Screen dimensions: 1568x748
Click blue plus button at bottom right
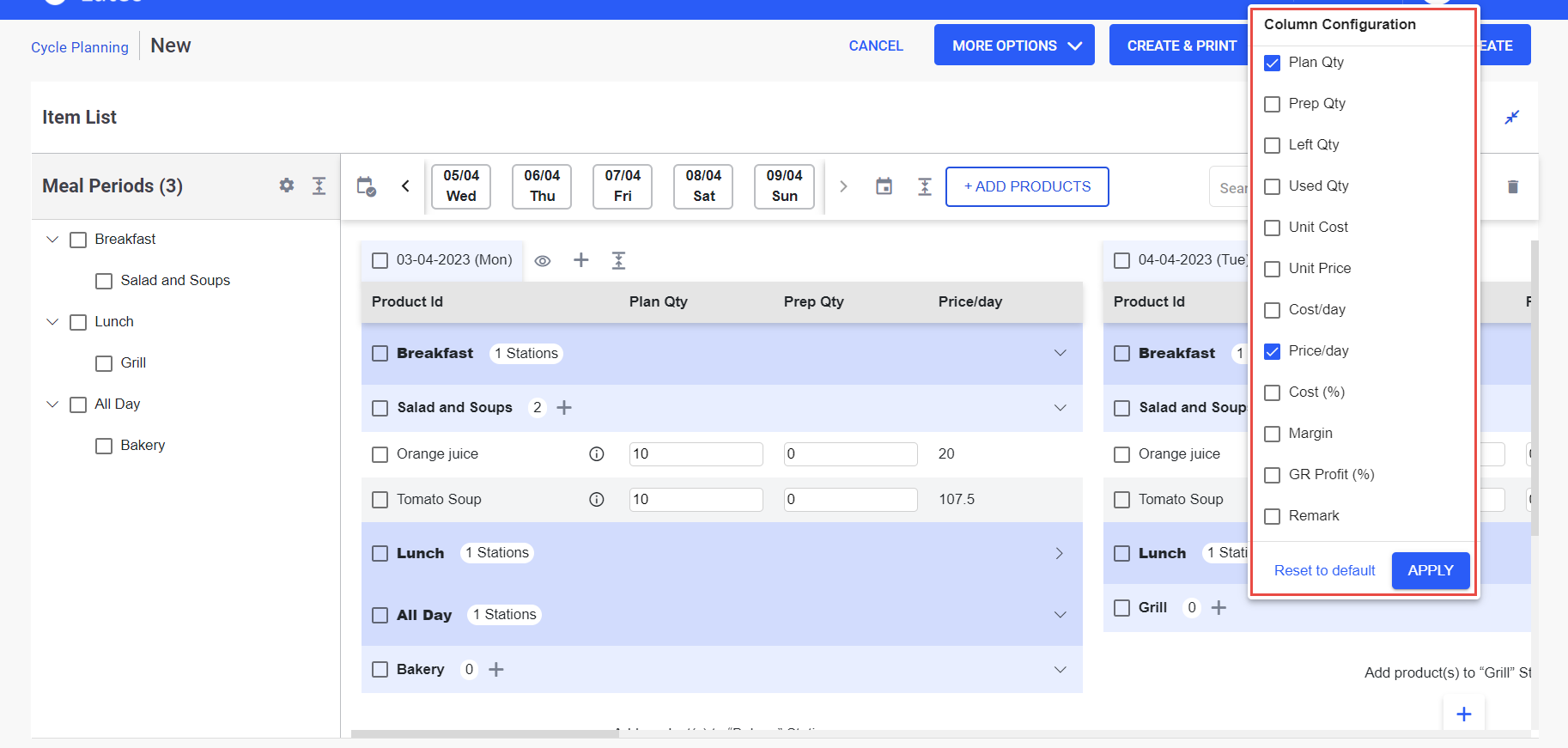click(1464, 714)
